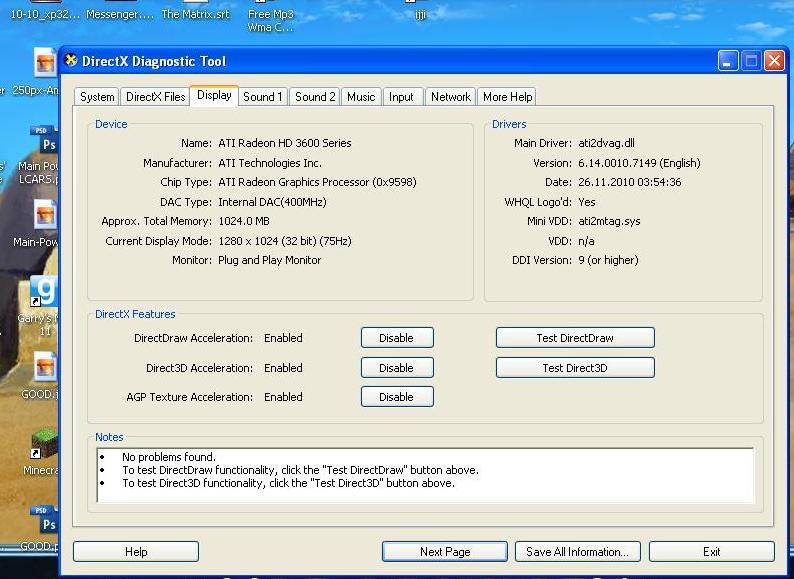Click the total memory value 1024.0 MB

244,221
